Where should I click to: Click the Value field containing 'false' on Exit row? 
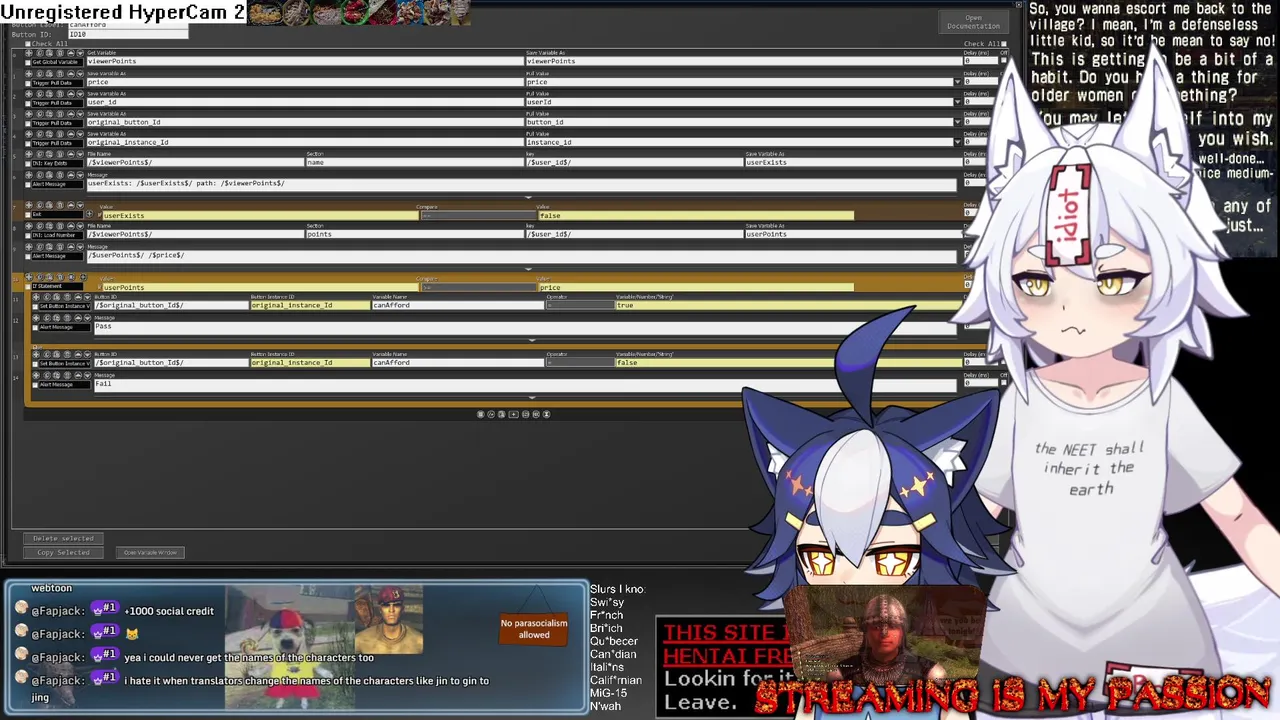click(x=696, y=215)
